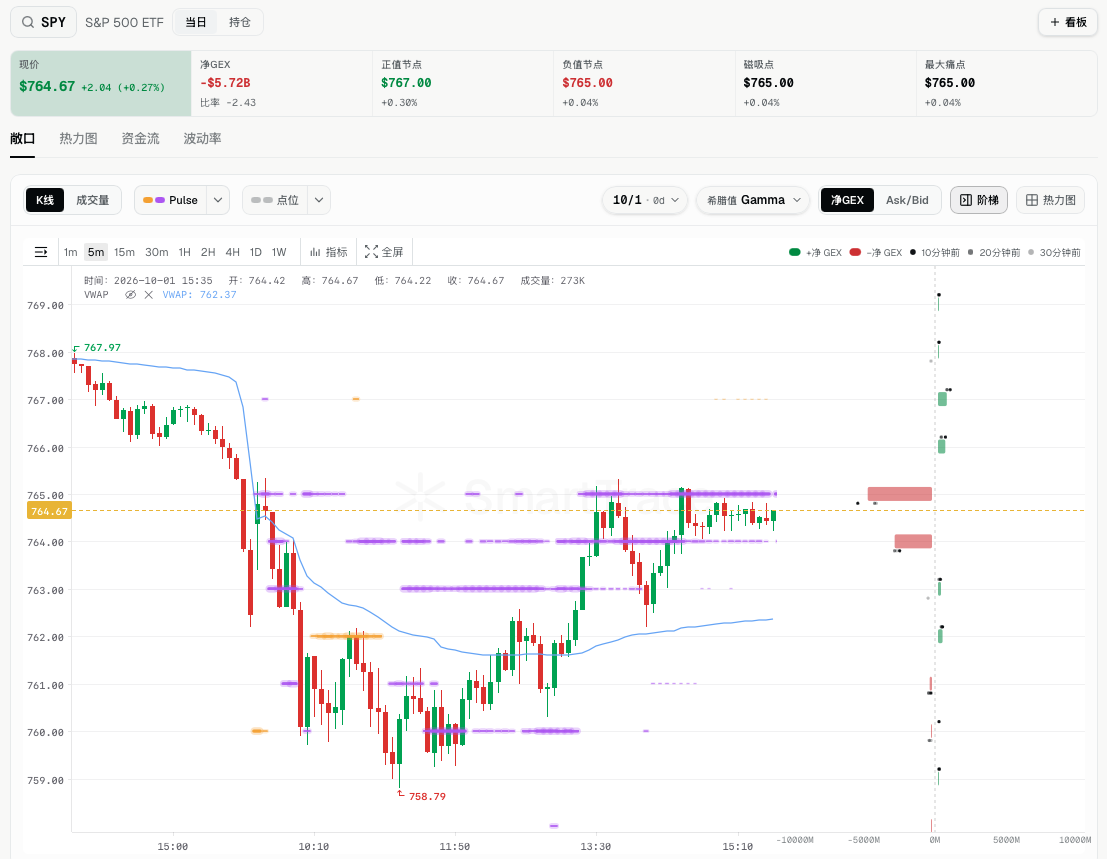Open the 10/1 0d expiry dropdown
1107x859 pixels.
click(x=645, y=200)
